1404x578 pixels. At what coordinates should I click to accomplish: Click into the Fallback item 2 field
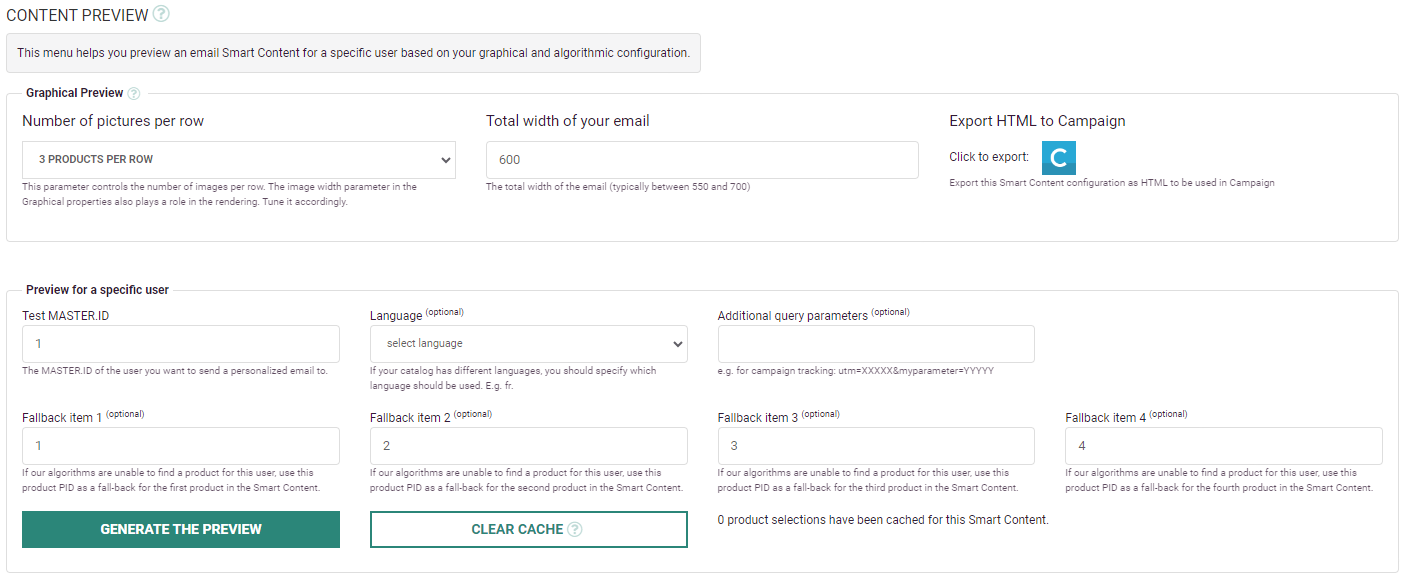tap(528, 446)
